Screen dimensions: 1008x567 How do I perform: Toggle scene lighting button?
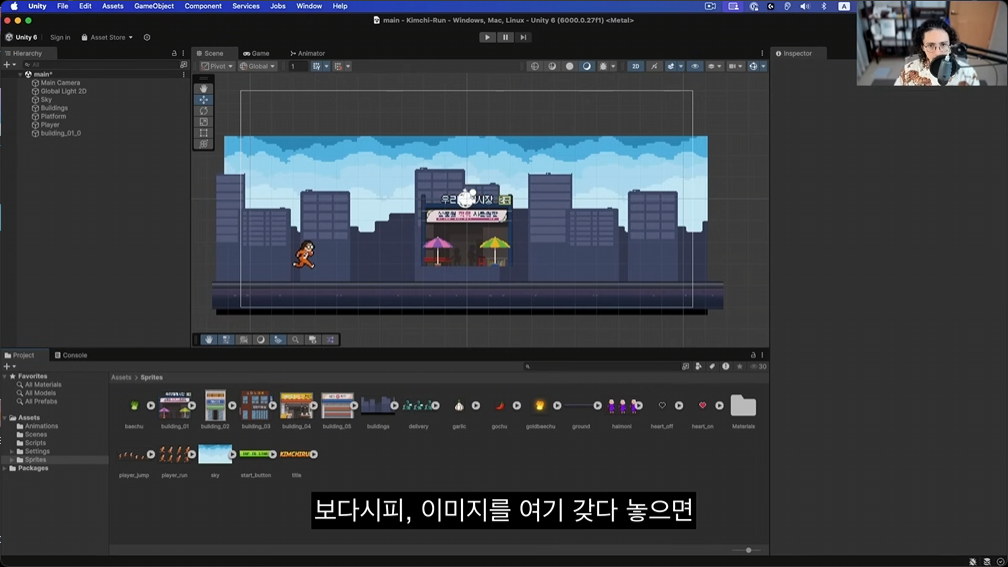click(x=654, y=66)
